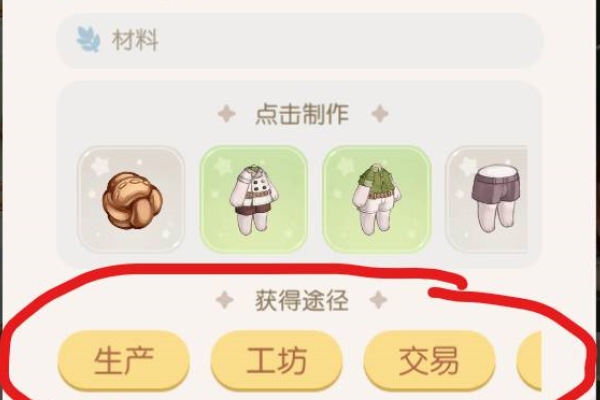Screen dimensions: 600x400
Task: Click the sparkle right of 点击制作
Action: [380, 114]
